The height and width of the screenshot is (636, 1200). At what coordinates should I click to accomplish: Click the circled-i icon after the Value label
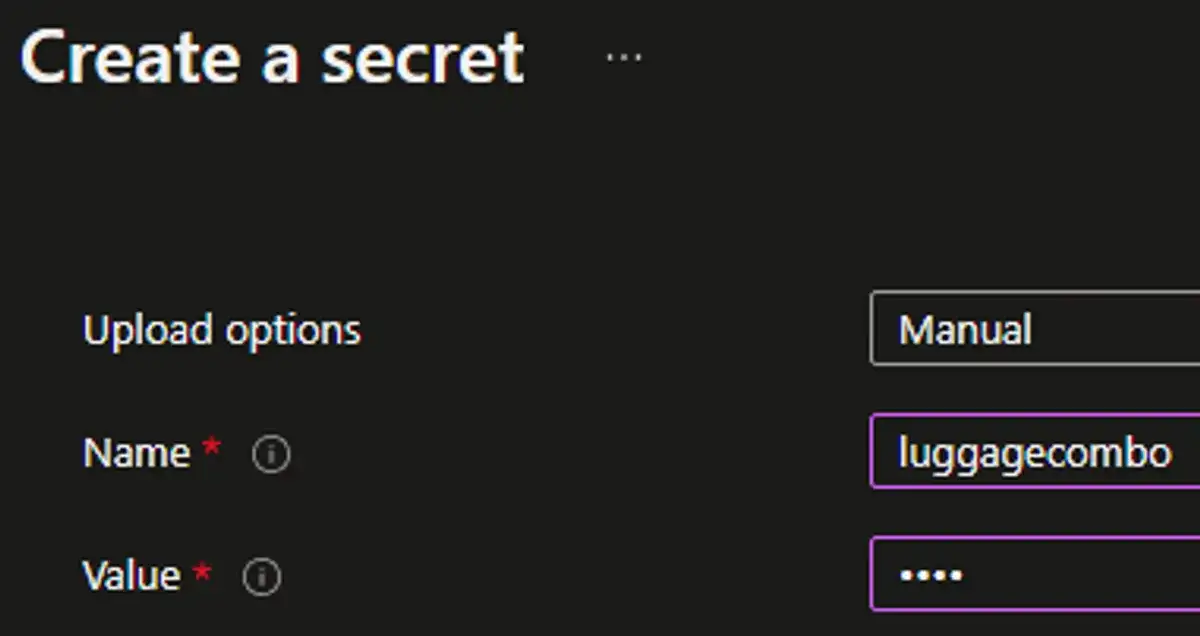(262, 576)
